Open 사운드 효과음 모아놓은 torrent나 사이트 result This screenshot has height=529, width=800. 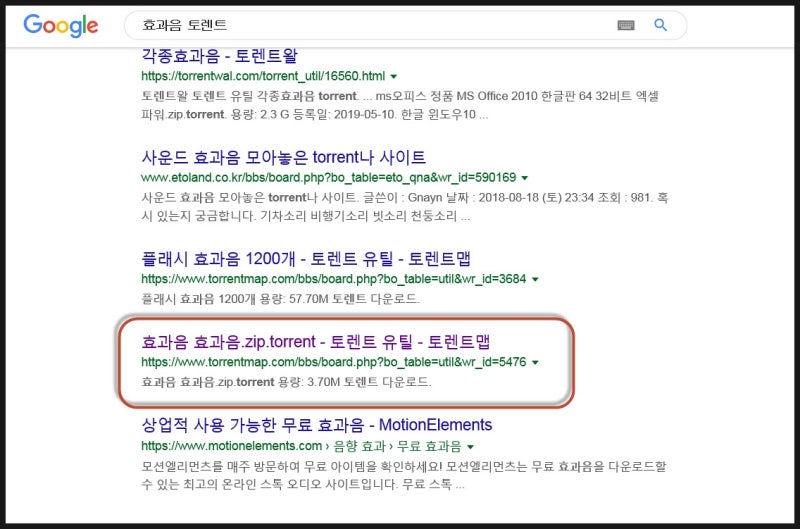click(x=283, y=157)
